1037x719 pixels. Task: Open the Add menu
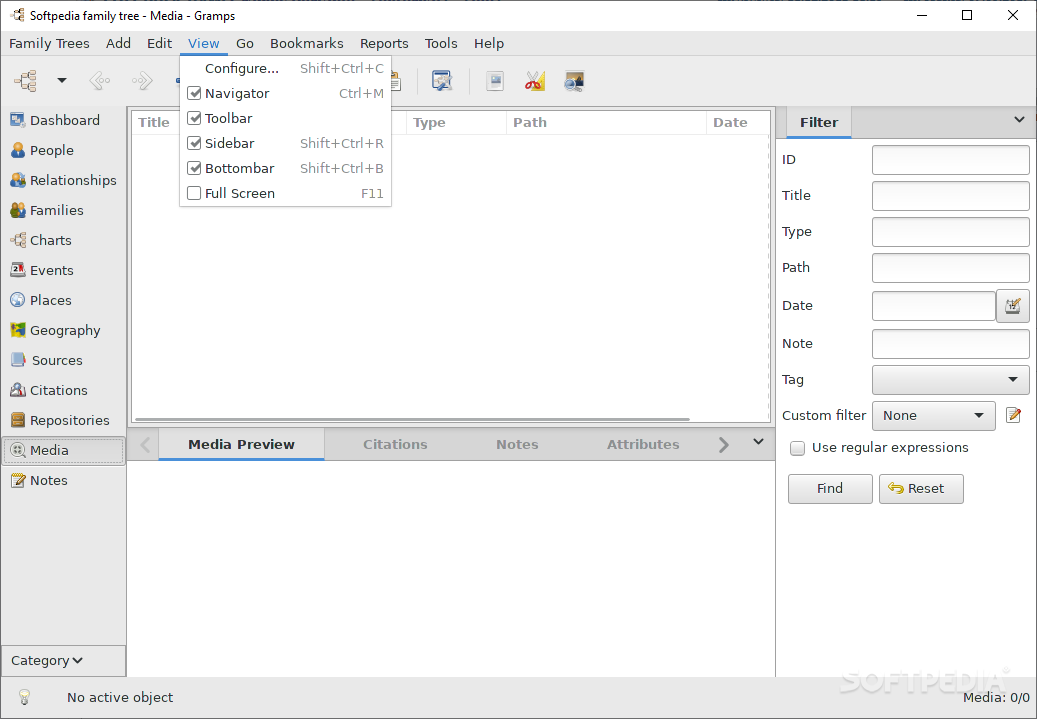[x=118, y=43]
